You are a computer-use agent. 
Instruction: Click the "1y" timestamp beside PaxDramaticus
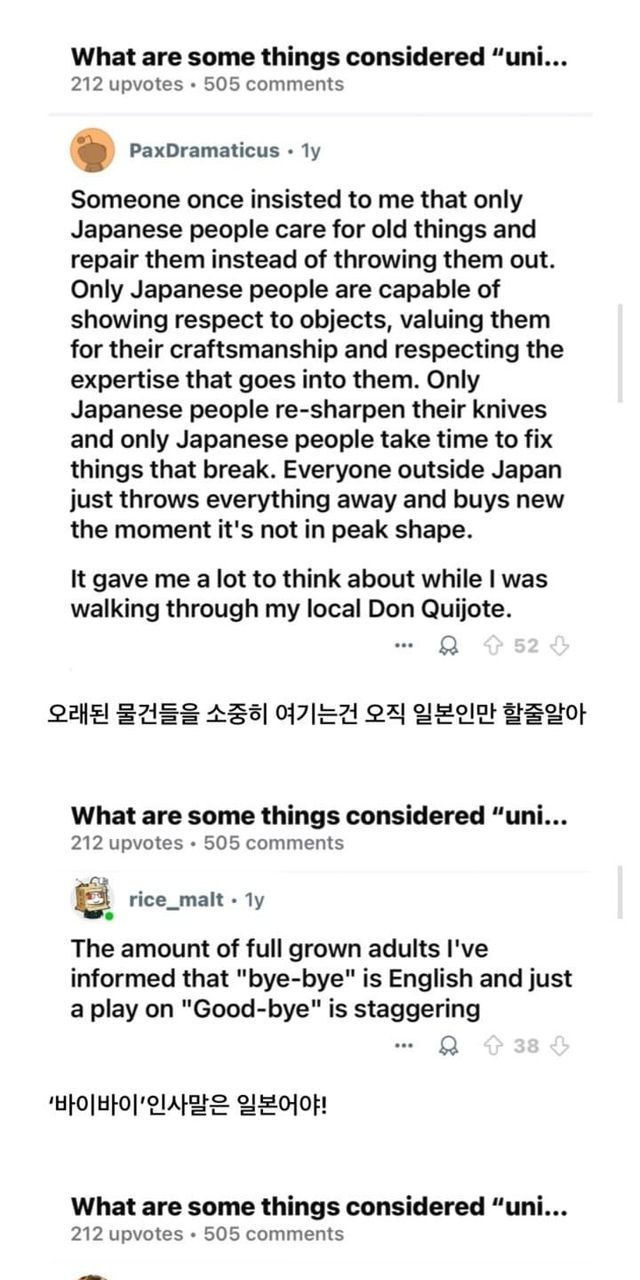tap(310, 151)
